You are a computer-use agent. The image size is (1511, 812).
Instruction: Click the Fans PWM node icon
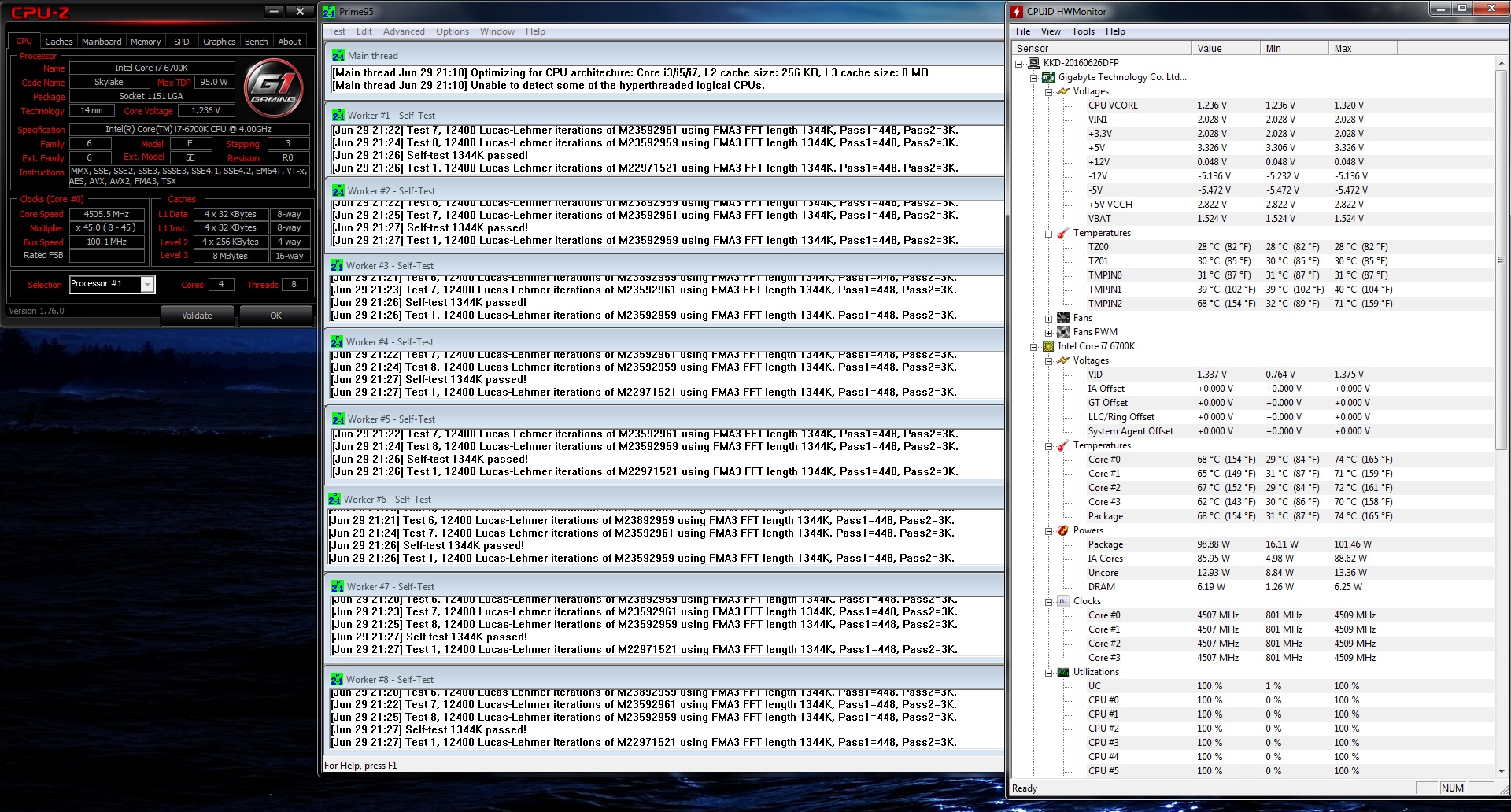(x=1063, y=332)
